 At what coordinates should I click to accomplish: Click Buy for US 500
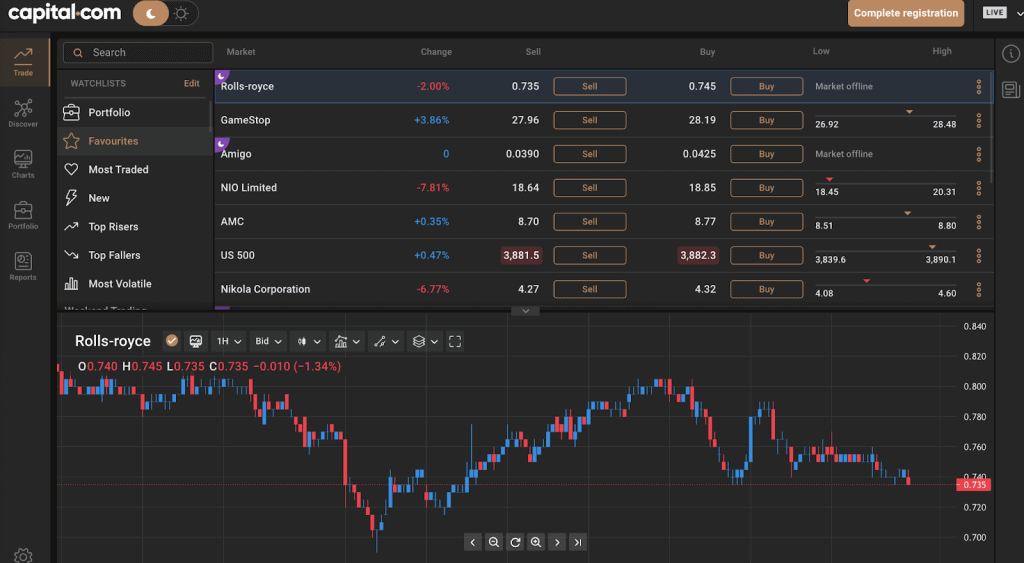[x=767, y=255]
